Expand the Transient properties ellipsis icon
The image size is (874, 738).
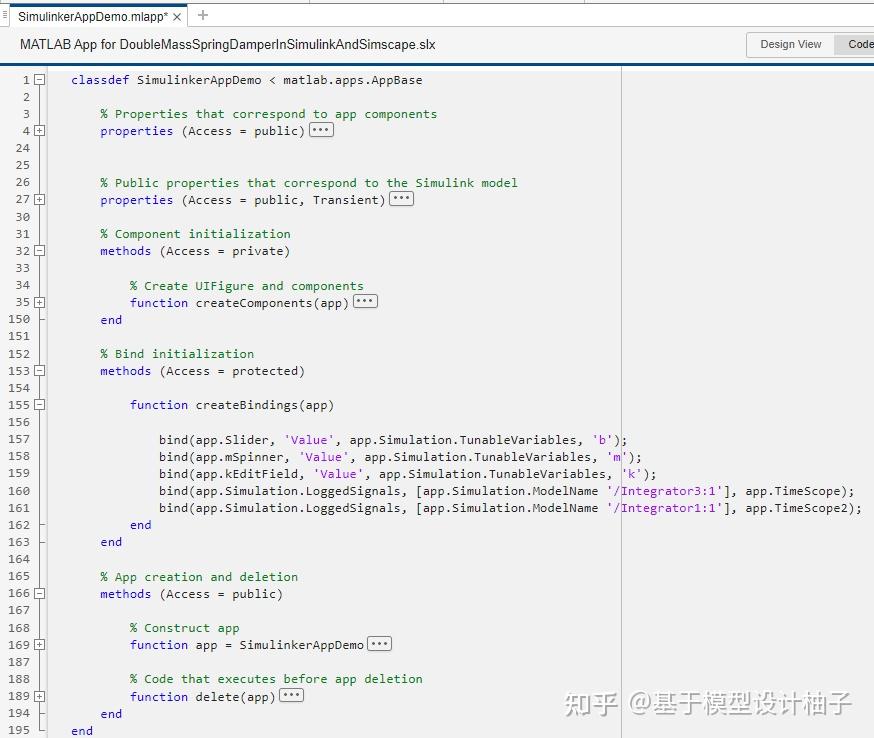point(401,198)
